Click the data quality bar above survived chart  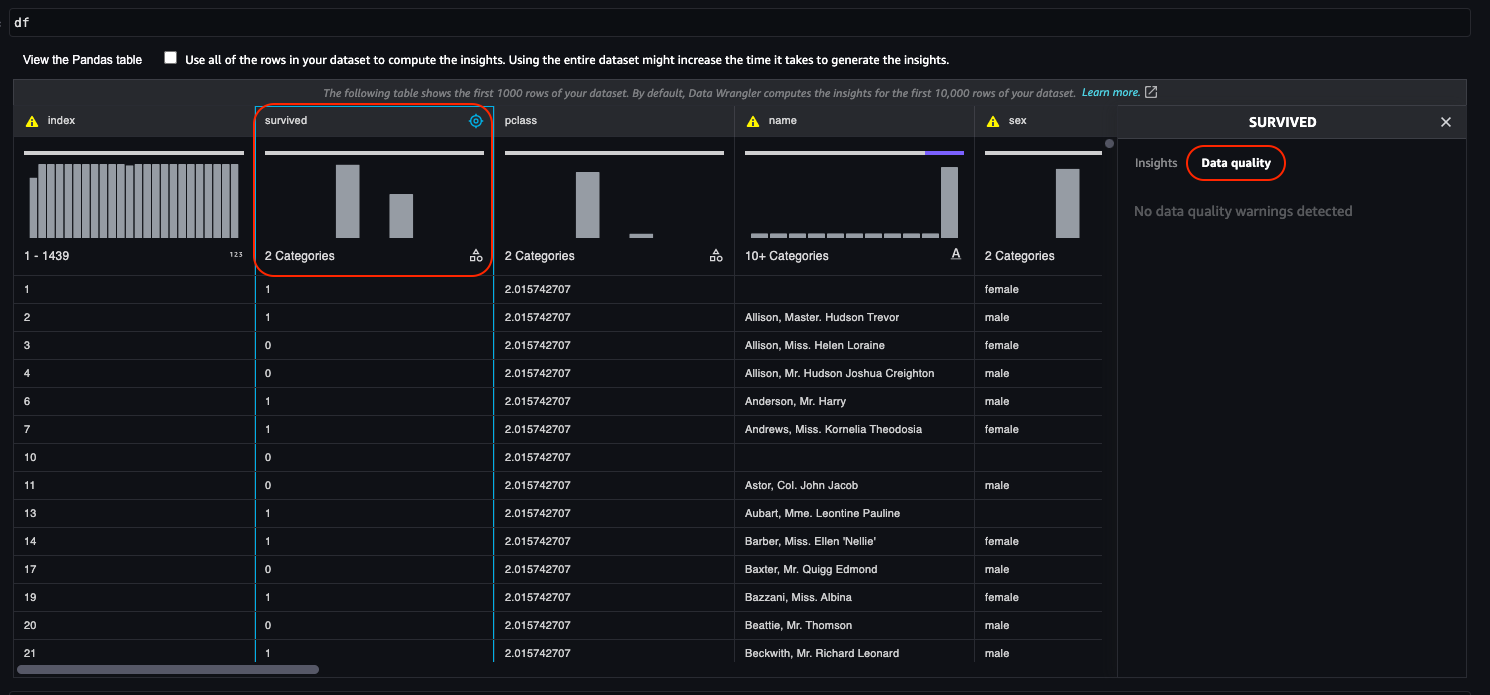[x=374, y=153]
